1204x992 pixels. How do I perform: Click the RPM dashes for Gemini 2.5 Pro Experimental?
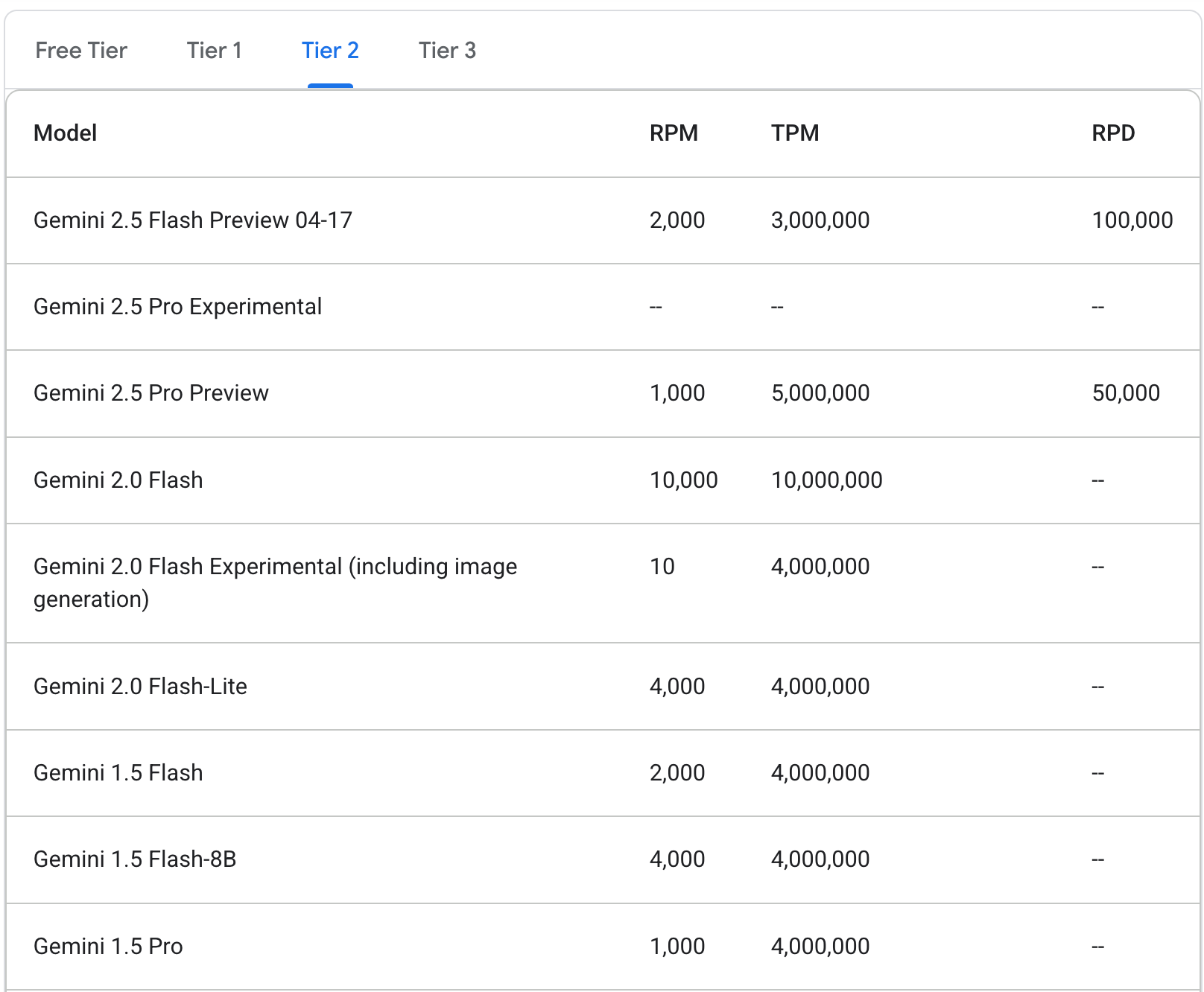(656, 307)
